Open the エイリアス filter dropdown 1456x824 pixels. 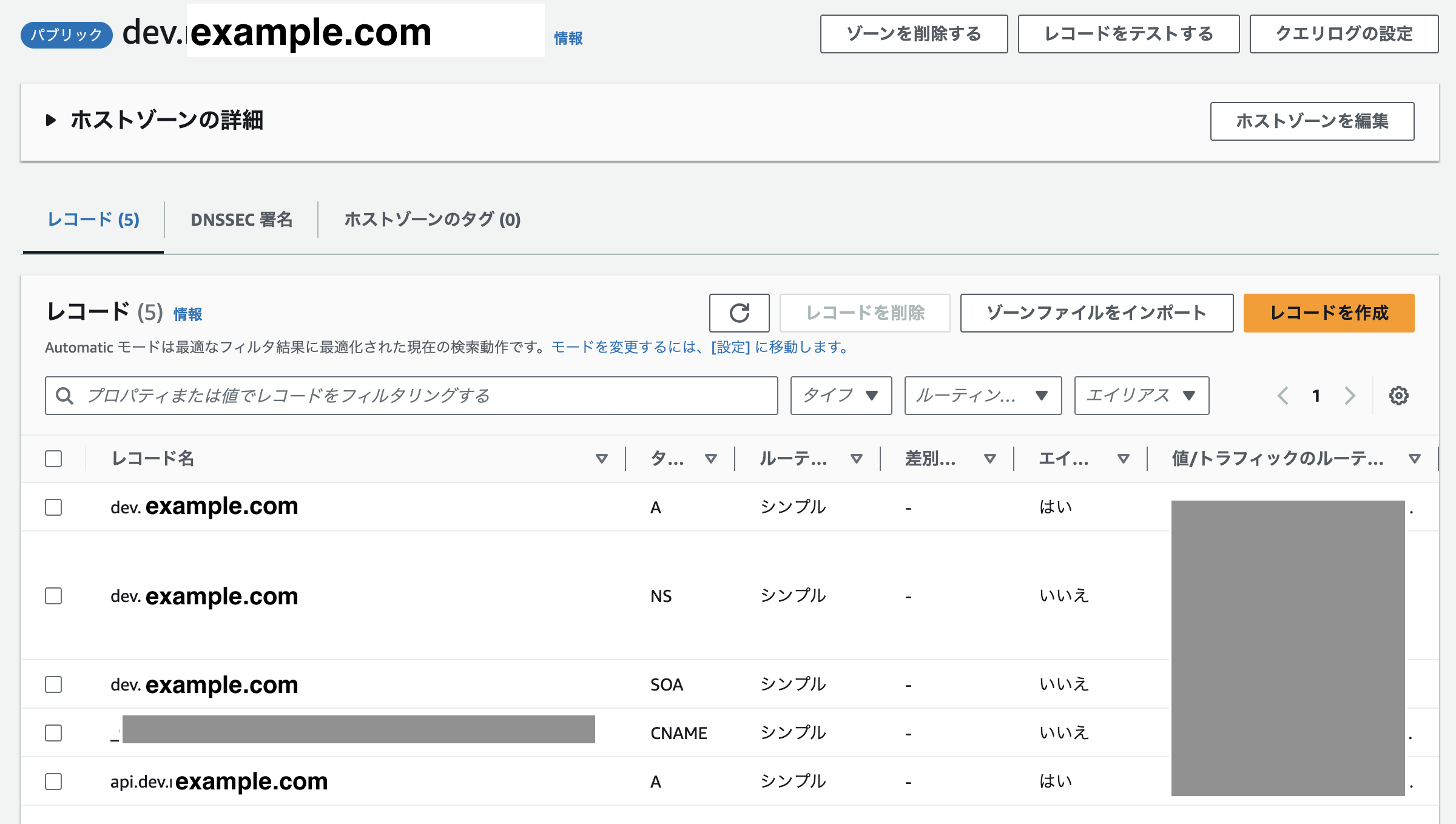[x=1141, y=395]
